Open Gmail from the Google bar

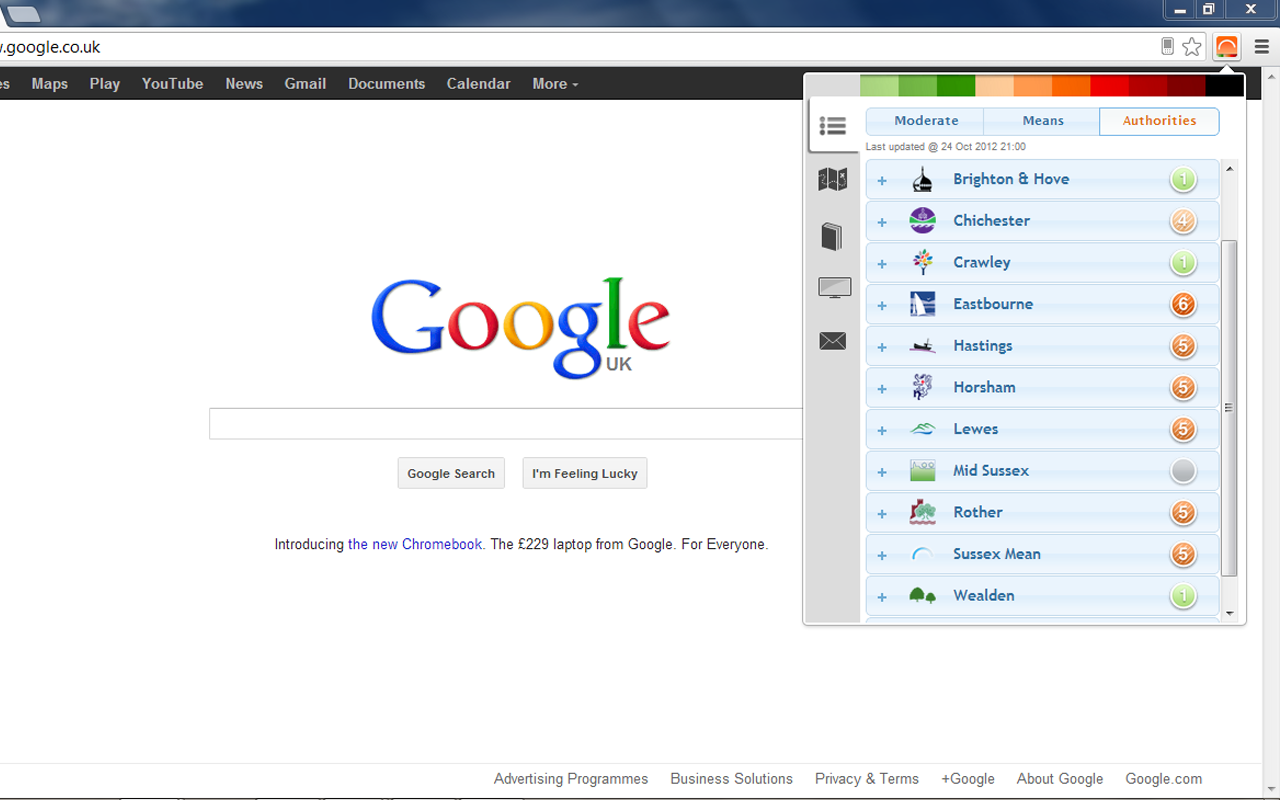(x=305, y=84)
